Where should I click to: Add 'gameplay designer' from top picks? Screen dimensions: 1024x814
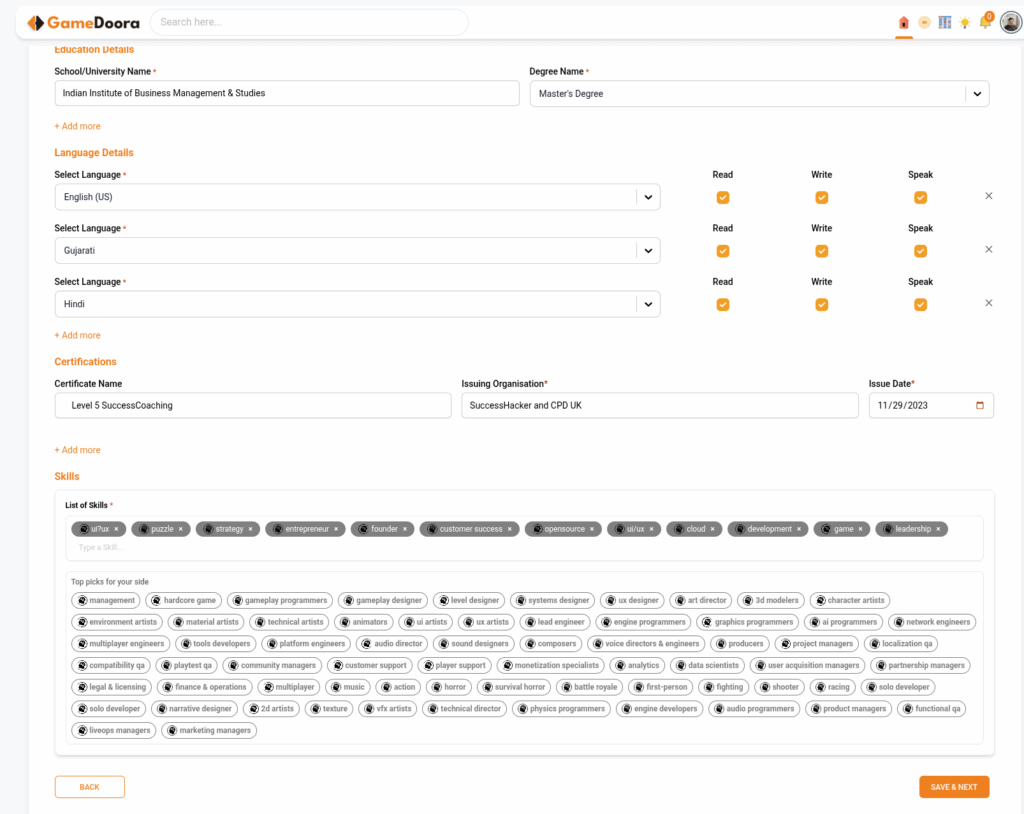pyautogui.click(x=383, y=601)
